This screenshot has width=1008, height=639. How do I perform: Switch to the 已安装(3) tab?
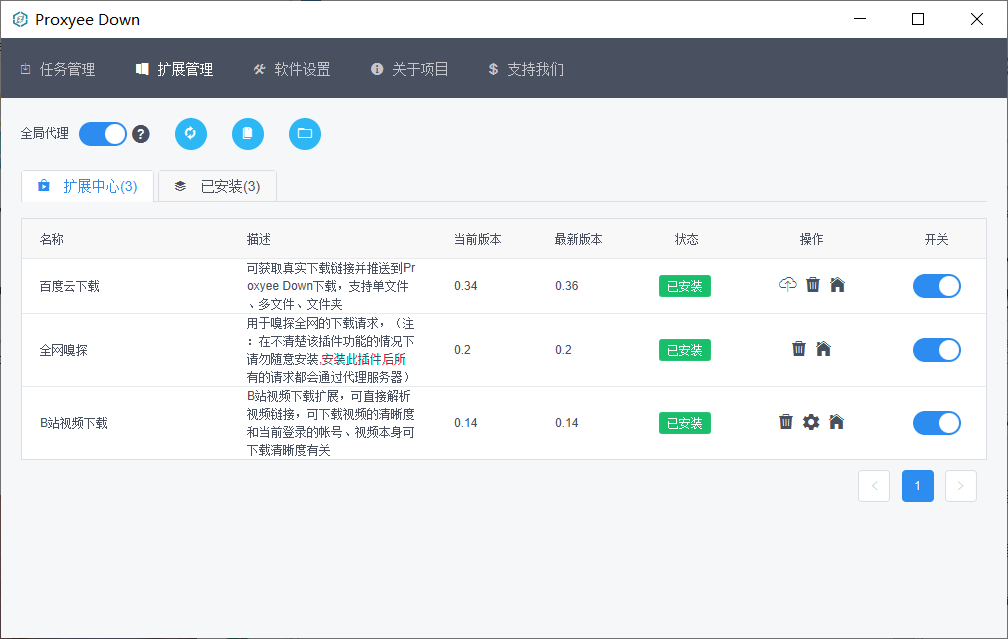click(x=217, y=186)
